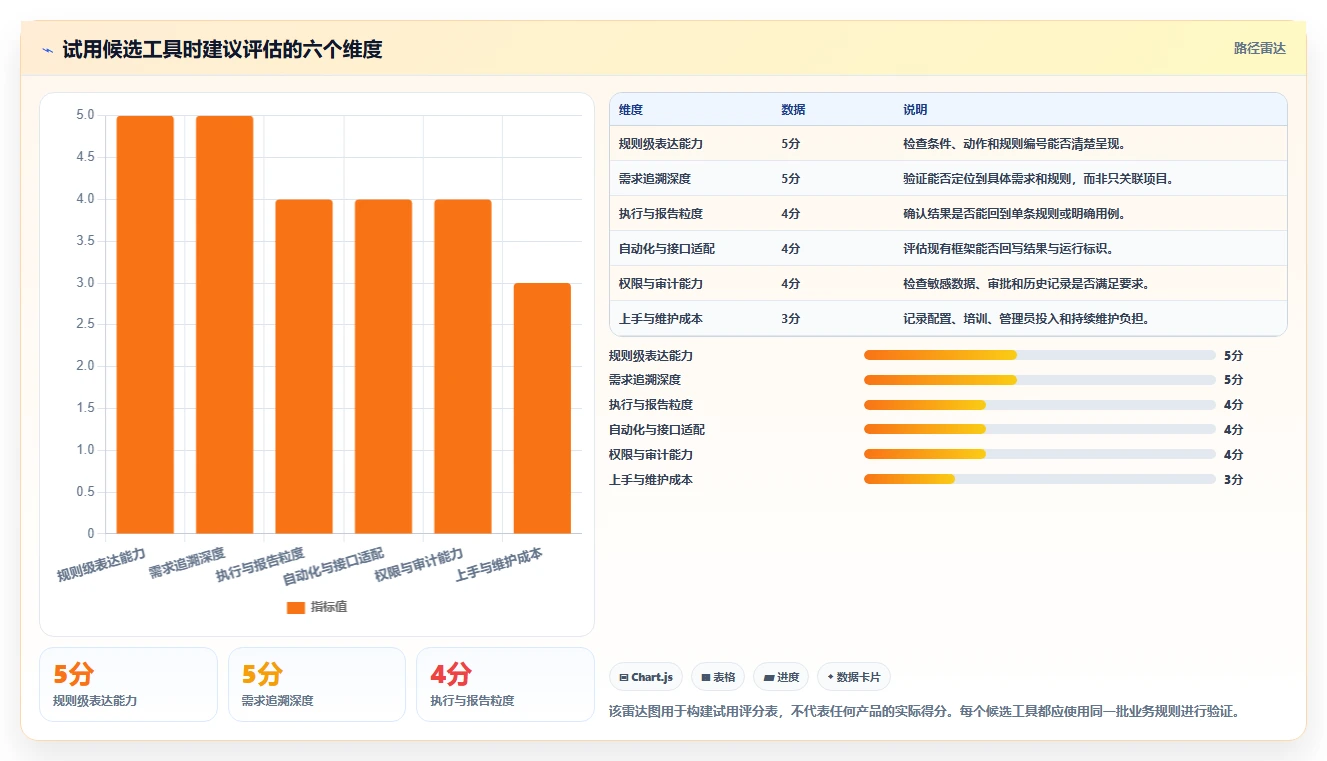Click the 权限与审计能力 bar in chart
Viewport: 1327px width, 761px height.
click(463, 366)
